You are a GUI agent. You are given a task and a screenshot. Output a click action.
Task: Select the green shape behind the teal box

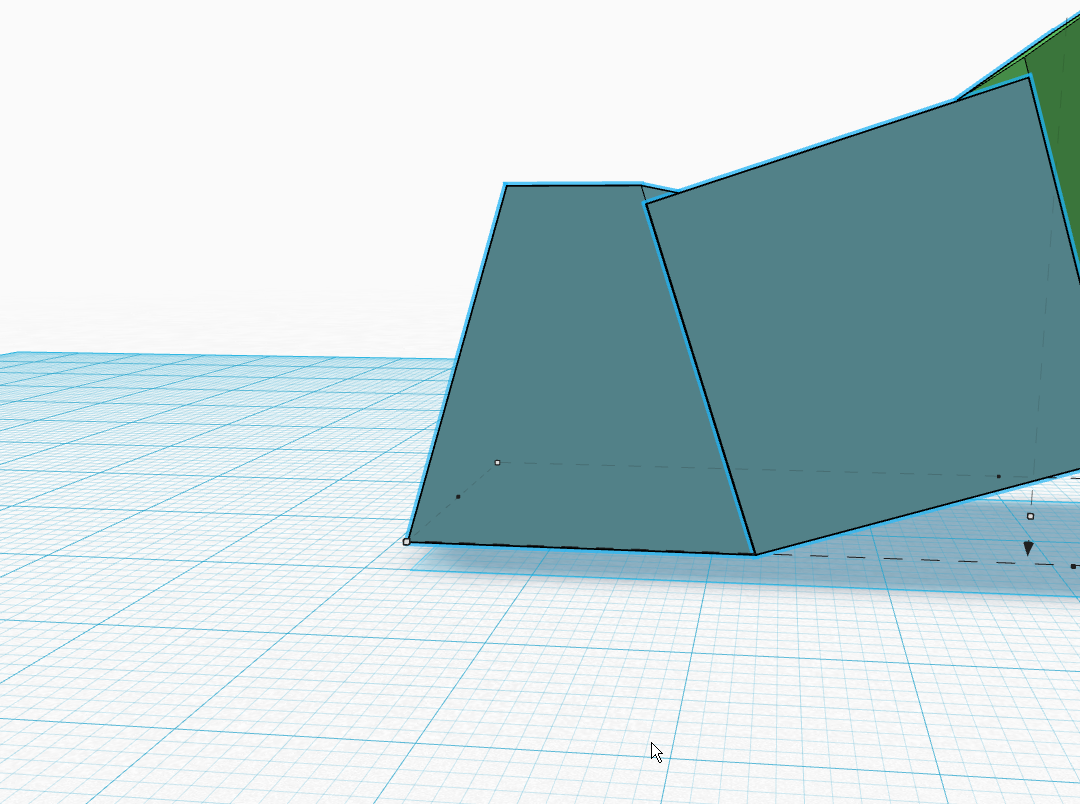(1057, 103)
